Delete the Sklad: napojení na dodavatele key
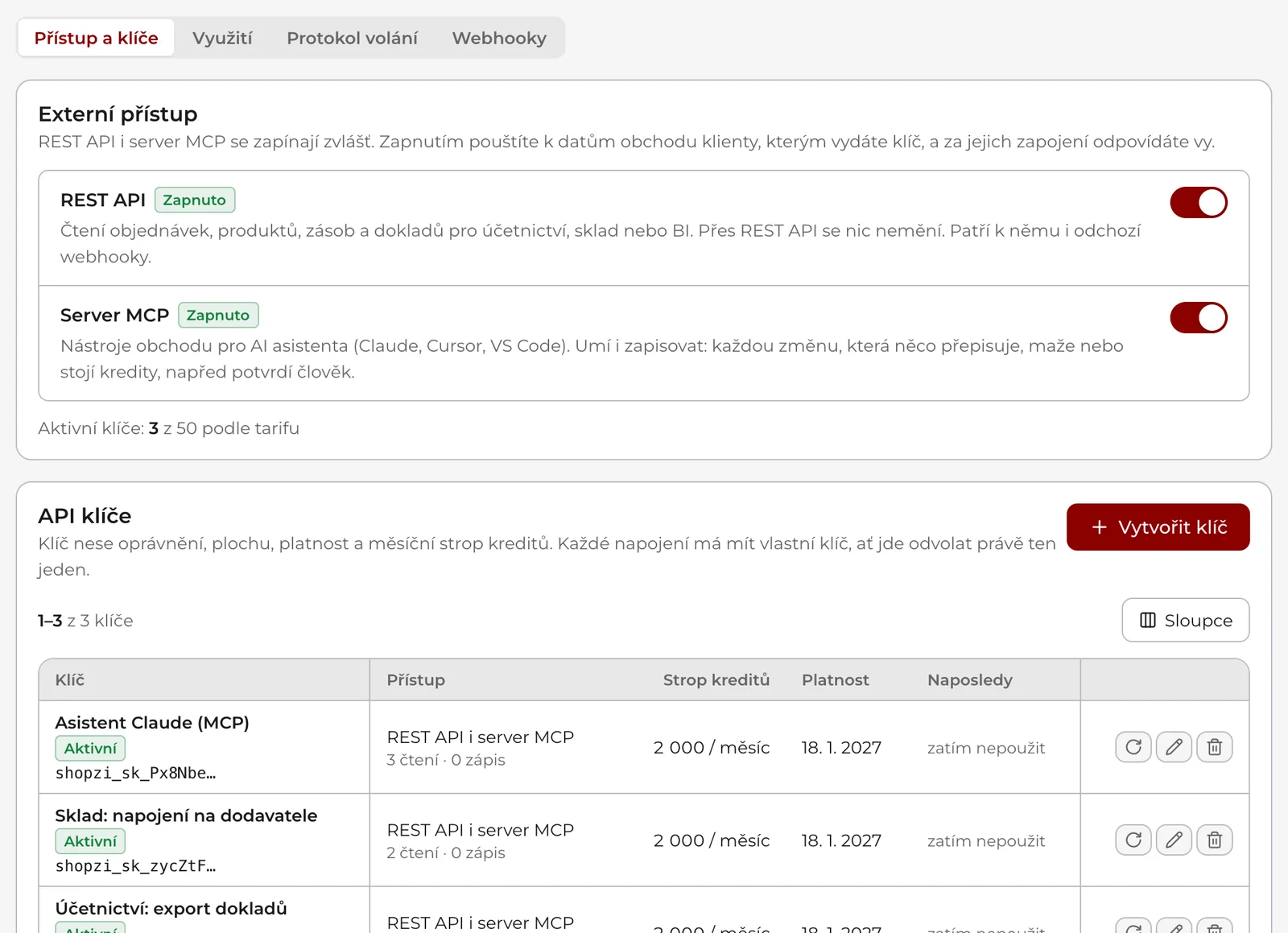Viewport: 1288px width, 933px height. (1215, 840)
